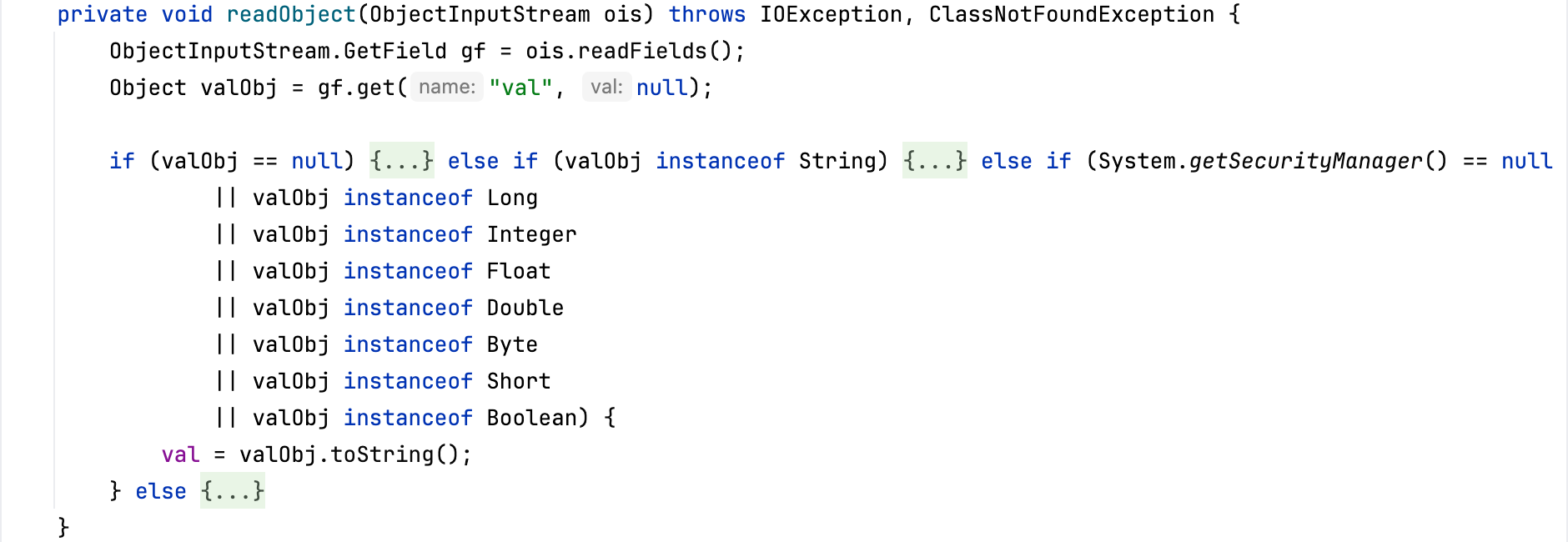1568x542 pixels.
Task: Click the readObject method name
Action: pos(291,14)
